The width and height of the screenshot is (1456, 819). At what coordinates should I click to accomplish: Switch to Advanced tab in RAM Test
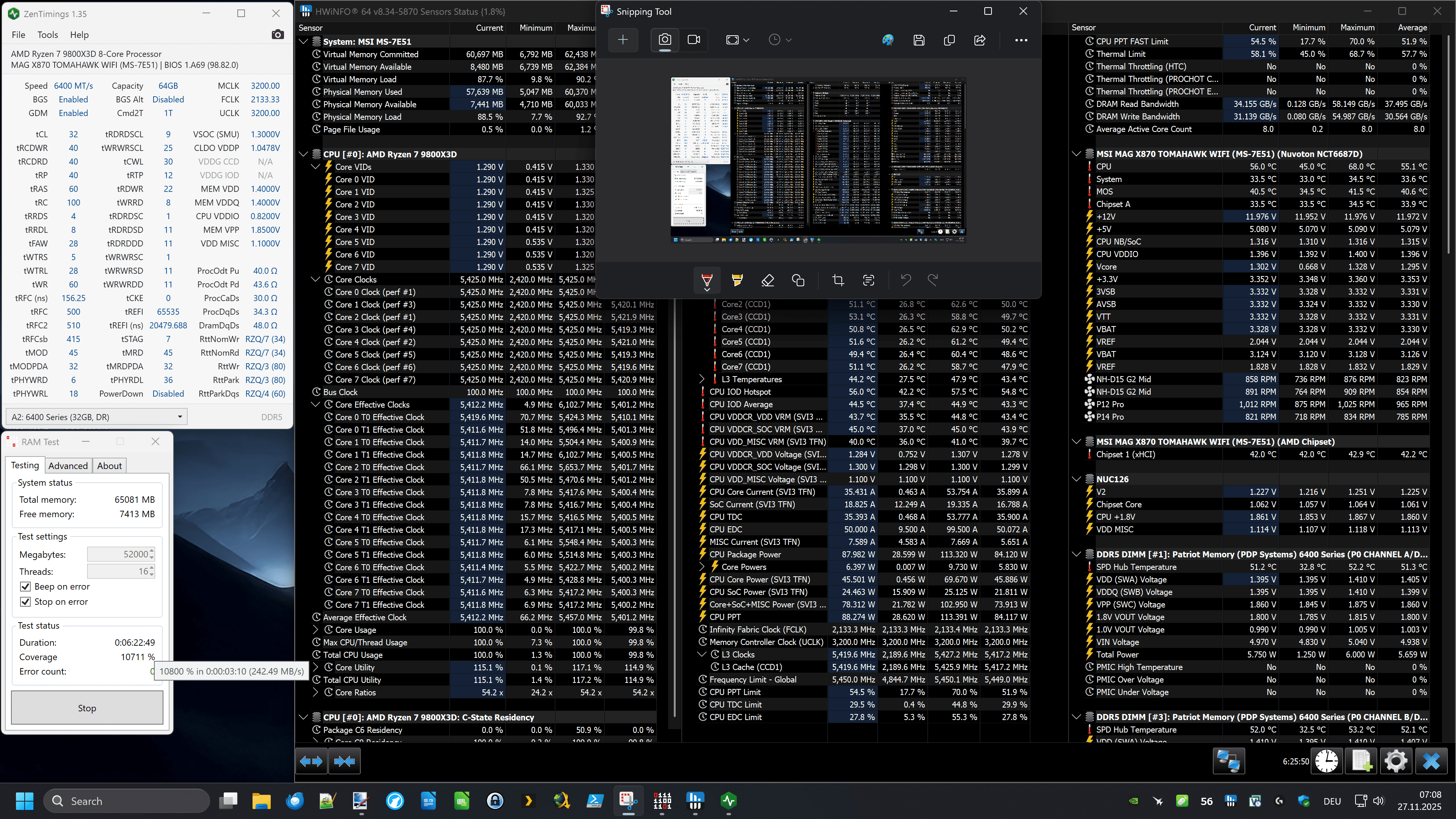click(68, 466)
